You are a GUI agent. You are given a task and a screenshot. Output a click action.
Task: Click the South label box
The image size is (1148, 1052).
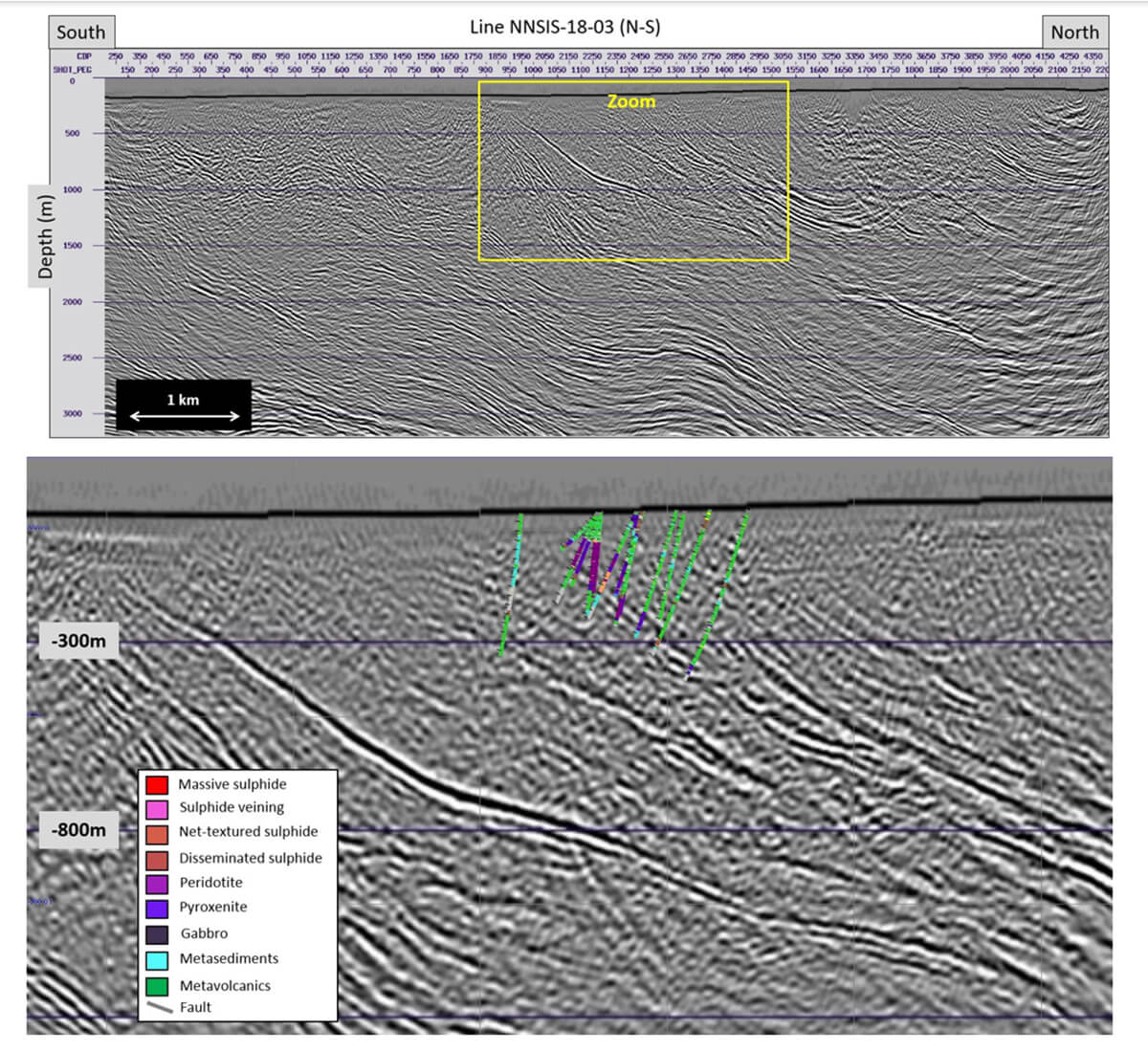[81, 32]
